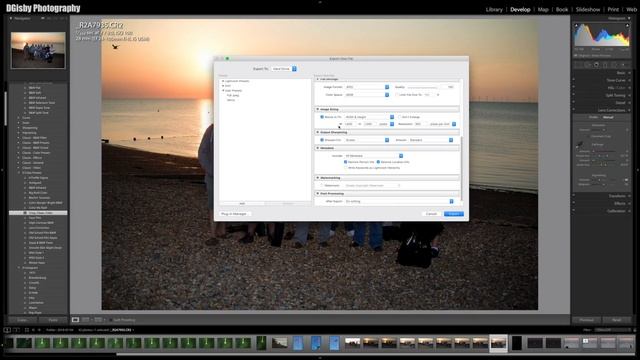Screen dimensions: 640x360
Task: Open the metadata Include dropdown
Action: (374, 156)
